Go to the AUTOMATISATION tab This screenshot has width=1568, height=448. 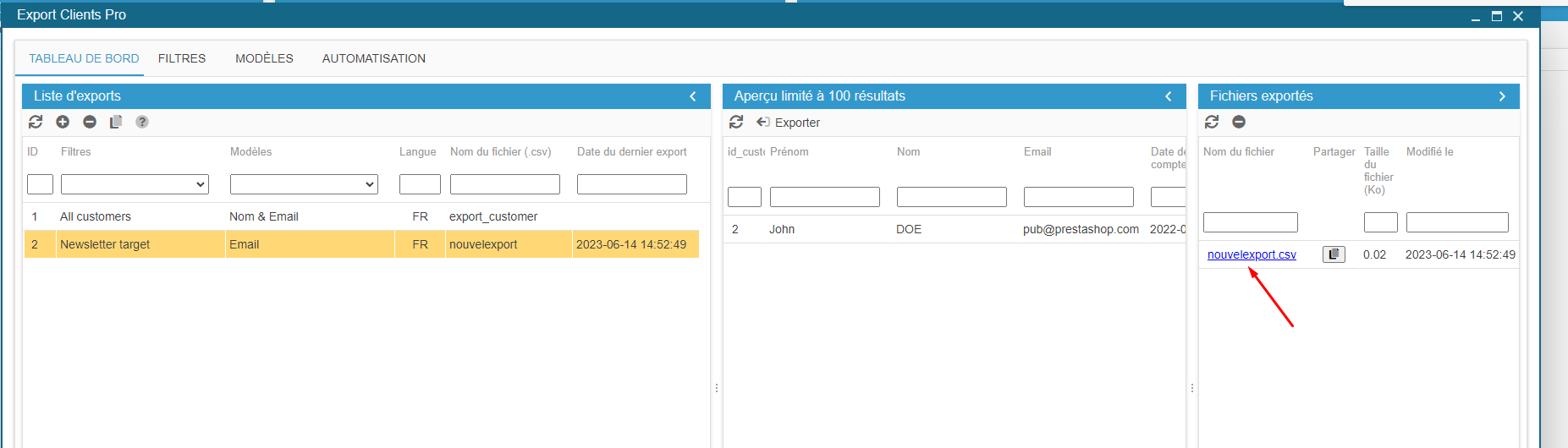[x=373, y=58]
